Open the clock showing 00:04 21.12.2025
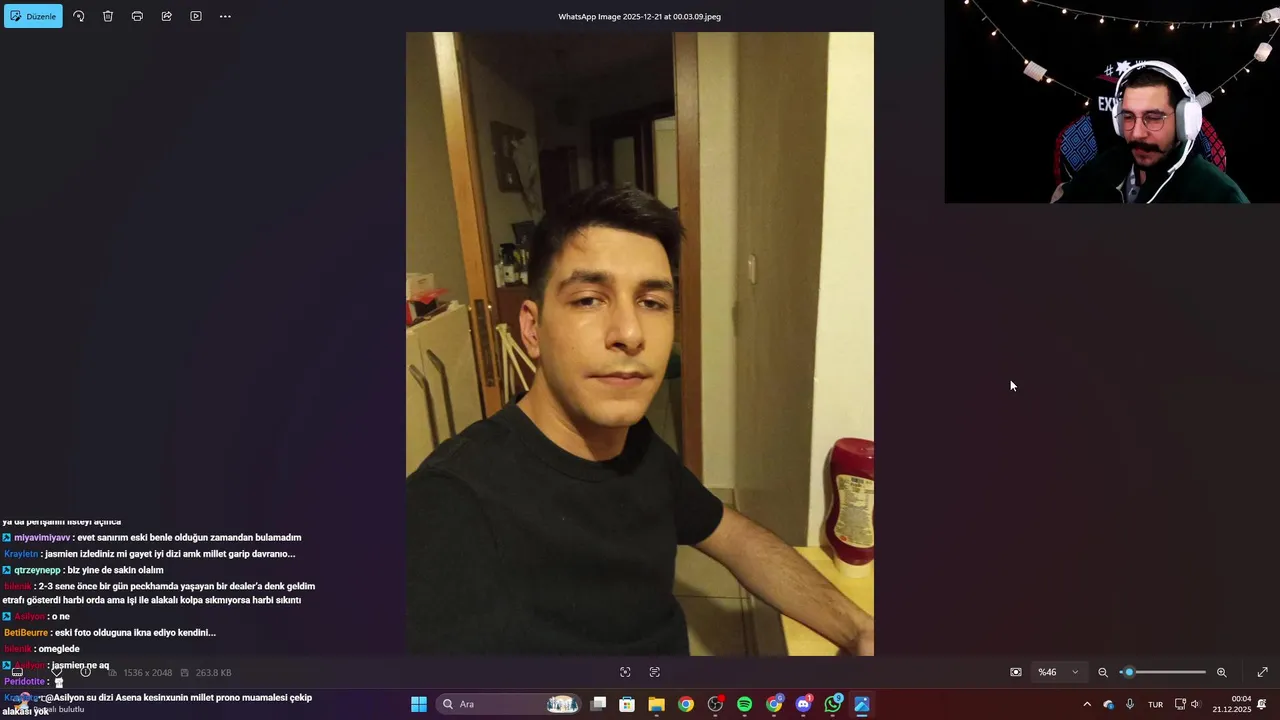 click(x=1232, y=704)
